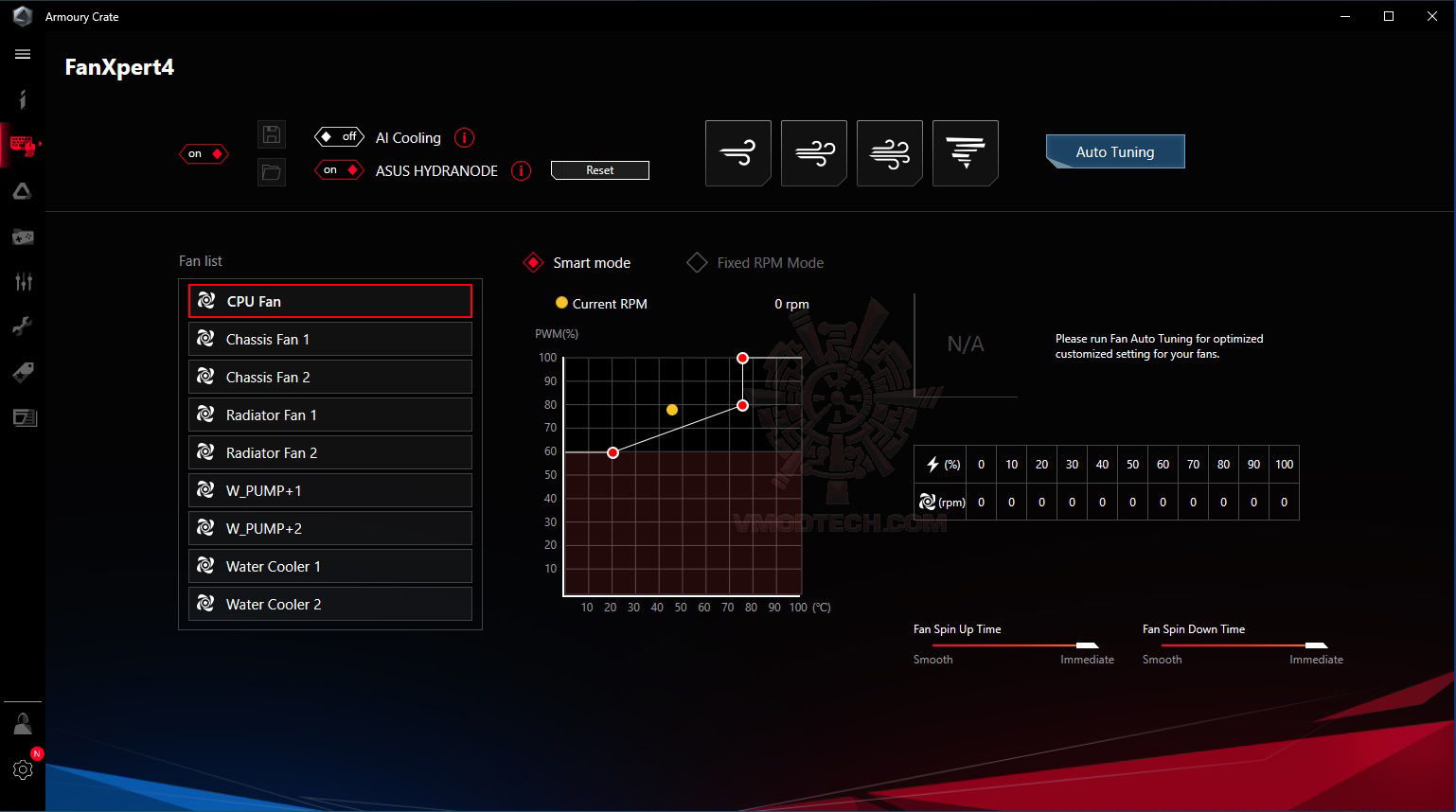Open the News icon in sidebar
Image resolution: width=1456 pixels, height=812 pixels.
pyautogui.click(x=25, y=417)
